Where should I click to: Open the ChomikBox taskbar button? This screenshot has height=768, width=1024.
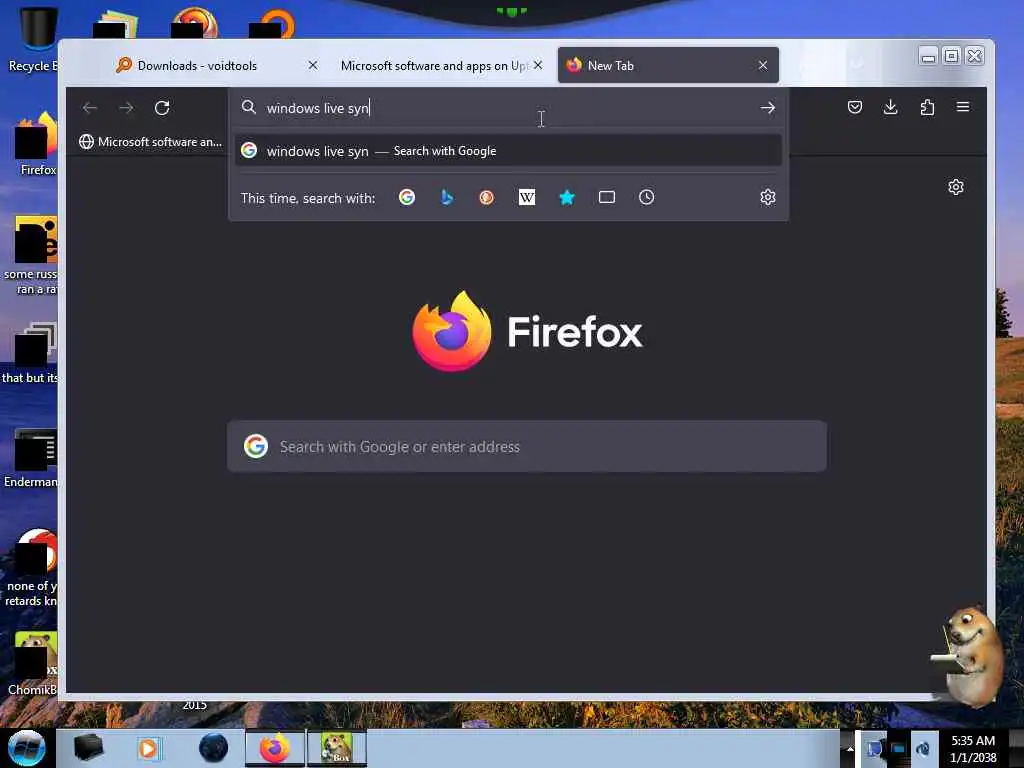pos(337,748)
